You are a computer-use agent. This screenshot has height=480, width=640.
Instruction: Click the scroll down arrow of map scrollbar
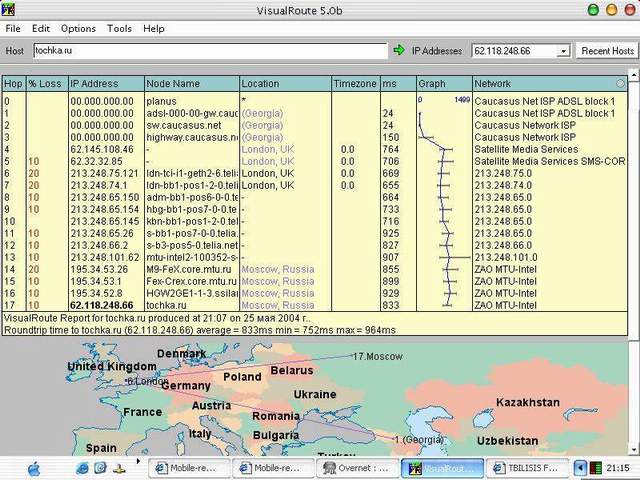[634, 450]
